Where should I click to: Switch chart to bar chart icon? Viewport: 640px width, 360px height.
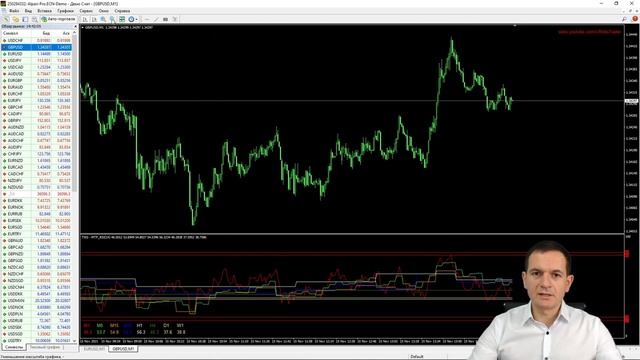[85, 19]
